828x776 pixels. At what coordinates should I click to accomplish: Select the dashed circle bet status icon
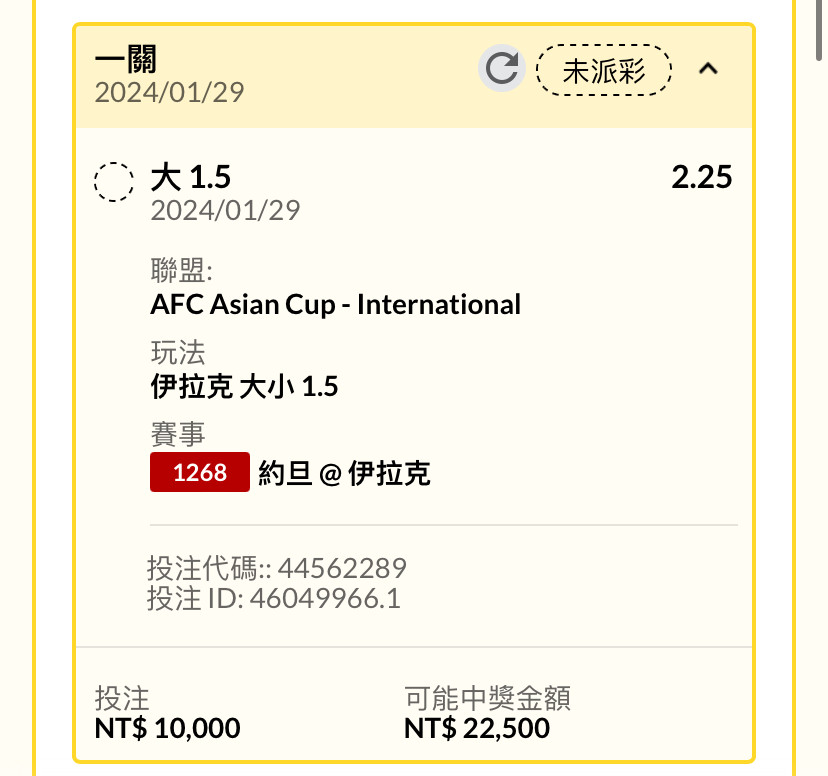[114, 182]
